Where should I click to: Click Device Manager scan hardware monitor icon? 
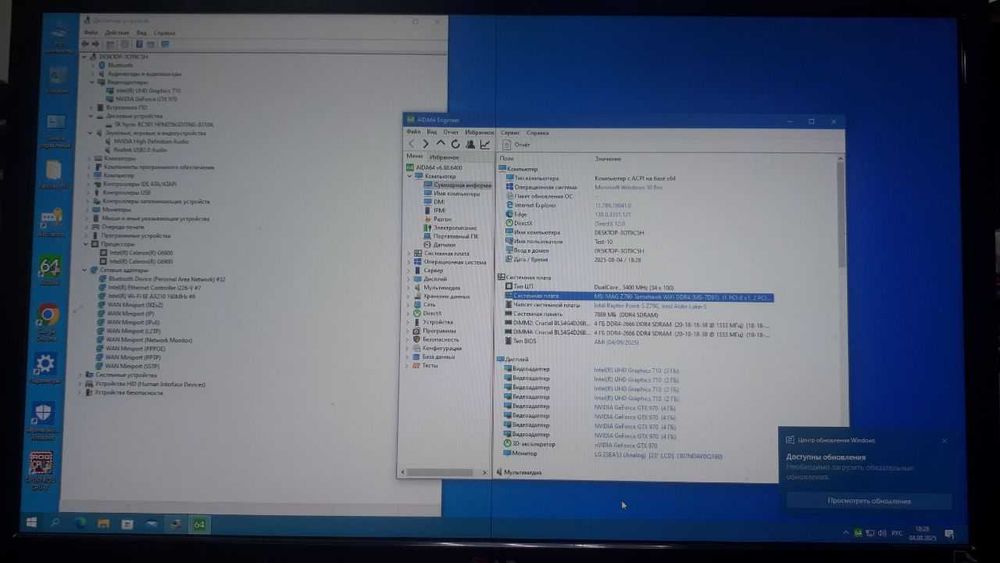pos(165,44)
